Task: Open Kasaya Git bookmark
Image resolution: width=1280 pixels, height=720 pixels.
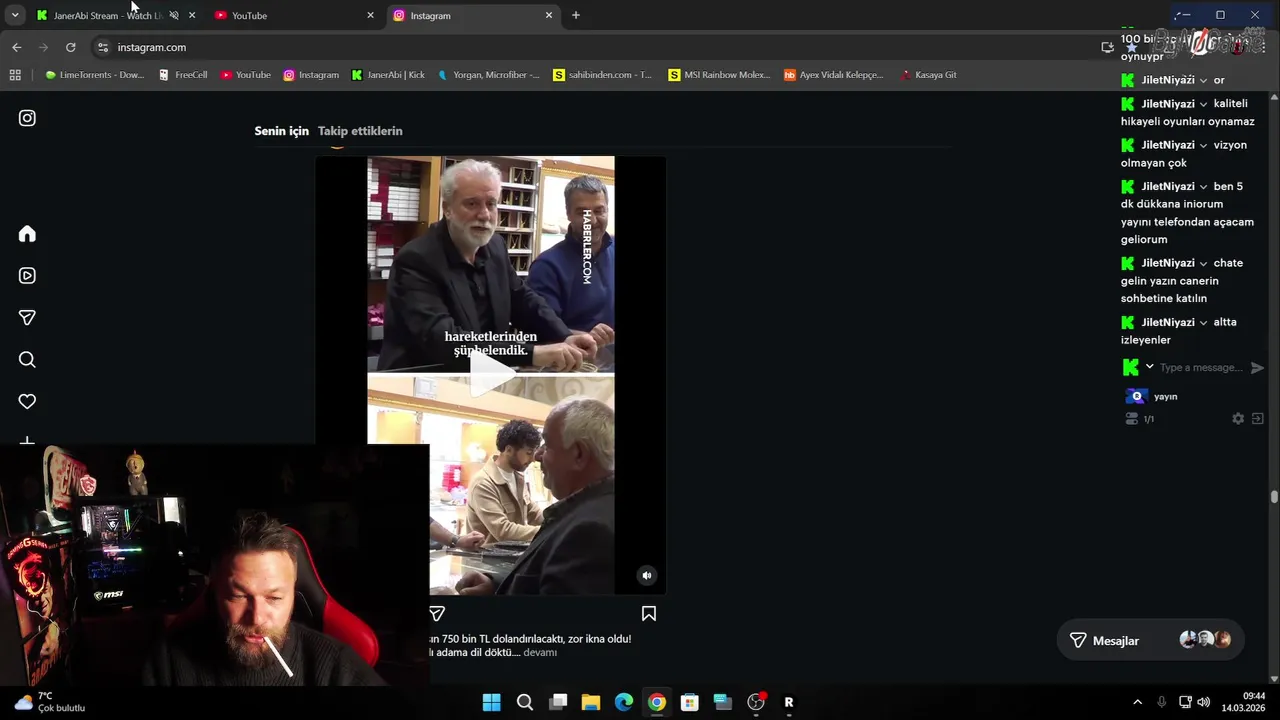Action: click(x=929, y=75)
